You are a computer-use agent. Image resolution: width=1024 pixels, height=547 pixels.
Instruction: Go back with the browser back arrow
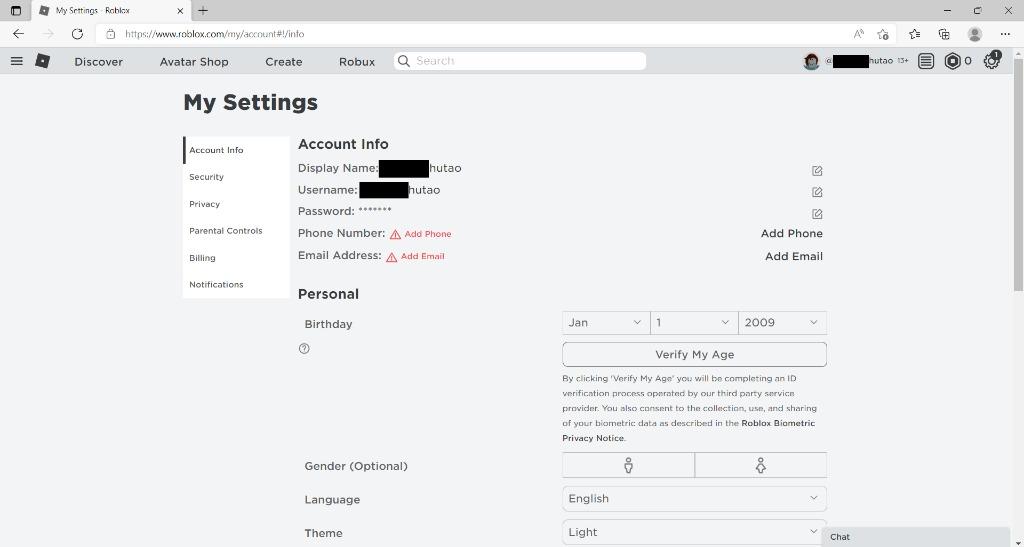18,34
